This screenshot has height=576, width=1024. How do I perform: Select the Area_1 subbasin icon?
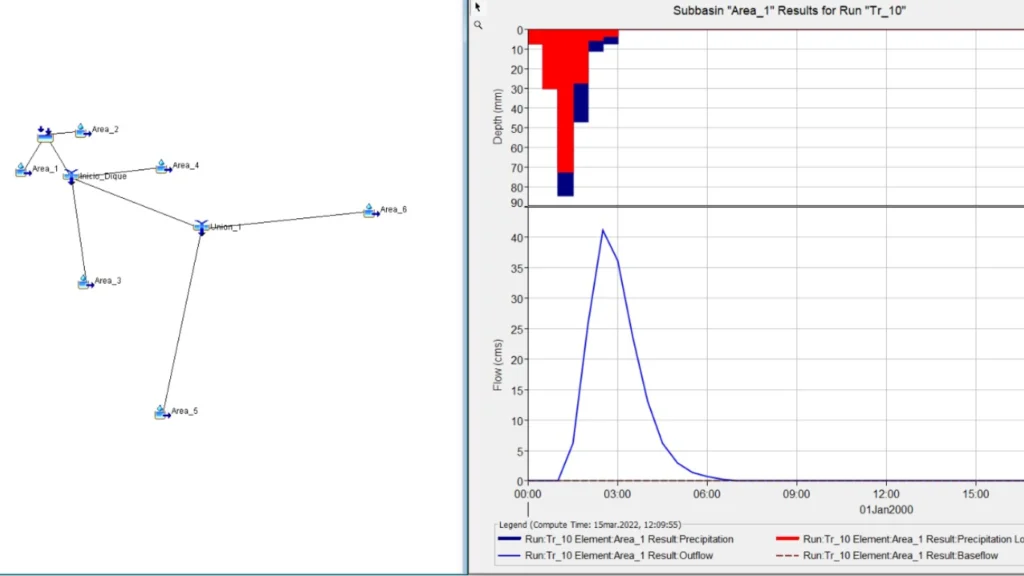pos(22,170)
